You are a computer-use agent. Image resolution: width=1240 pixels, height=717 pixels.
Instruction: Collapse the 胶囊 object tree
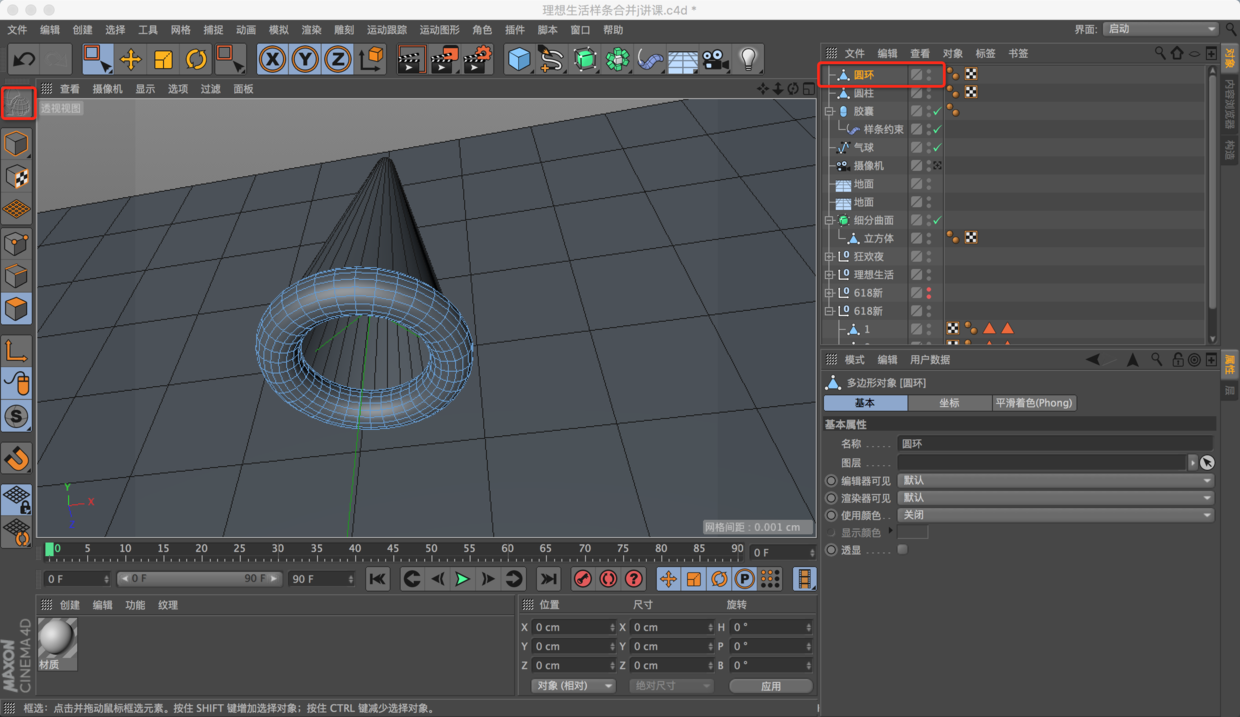(829, 112)
